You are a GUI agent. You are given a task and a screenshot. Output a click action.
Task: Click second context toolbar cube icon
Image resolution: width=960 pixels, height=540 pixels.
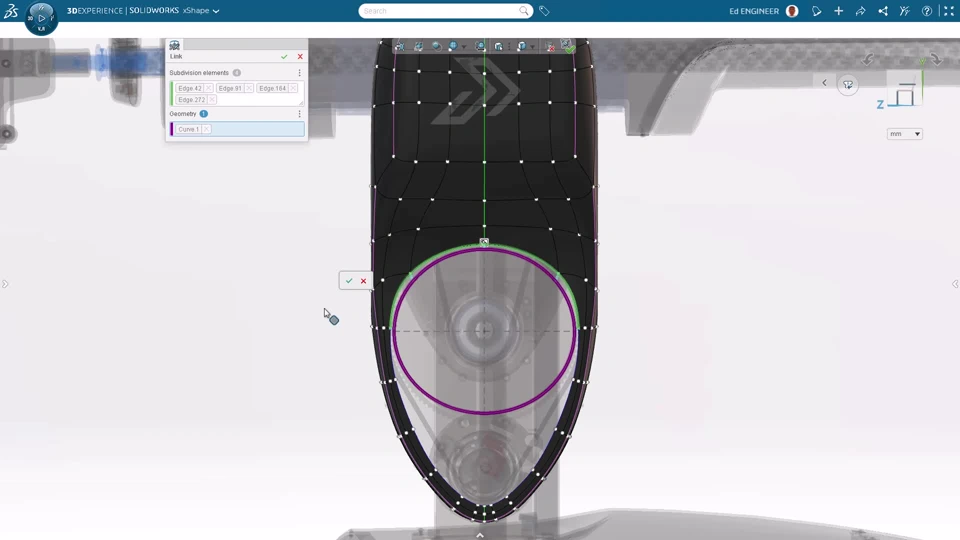pos(418,47)
